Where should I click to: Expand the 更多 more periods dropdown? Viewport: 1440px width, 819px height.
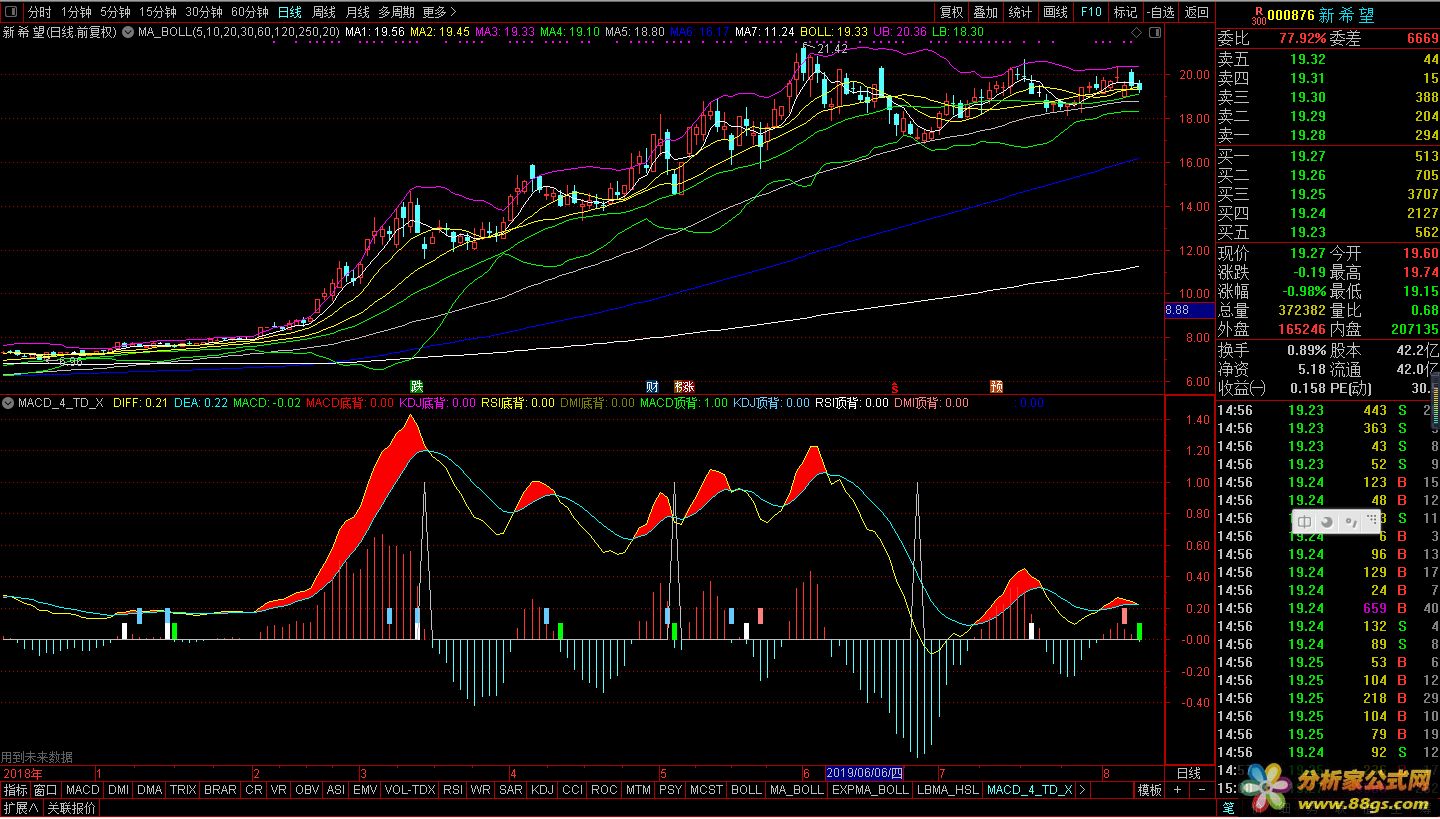(x=439, y=12)
